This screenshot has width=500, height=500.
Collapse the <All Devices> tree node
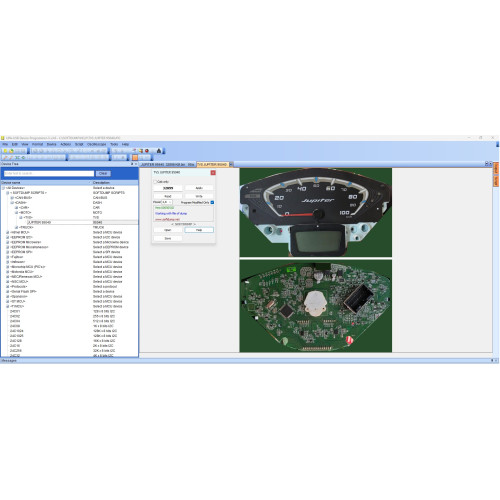click(3, 188)
